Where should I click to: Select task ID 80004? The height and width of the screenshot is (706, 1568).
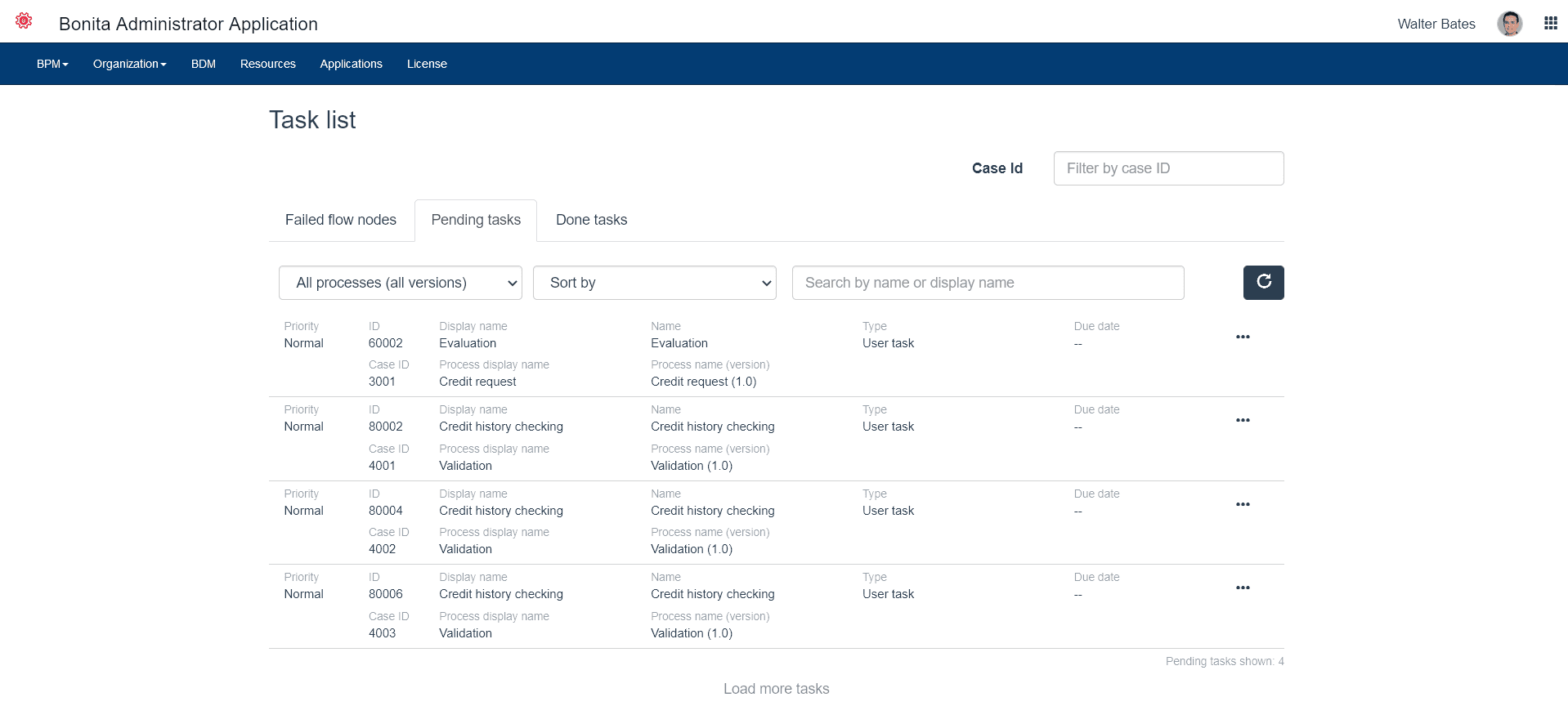[385, 511]
